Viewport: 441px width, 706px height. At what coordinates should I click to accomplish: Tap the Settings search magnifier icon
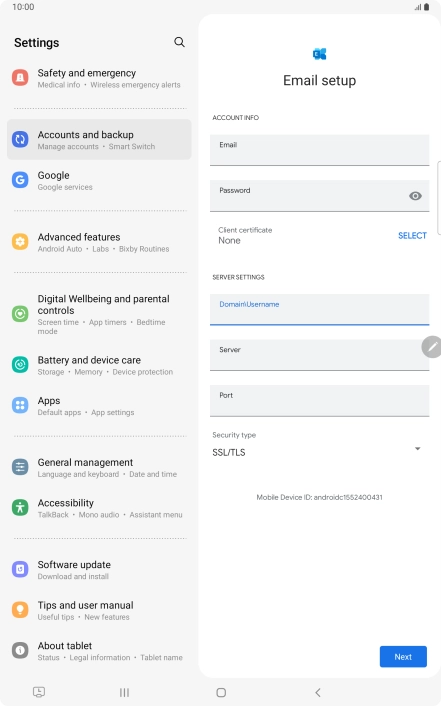179,42
